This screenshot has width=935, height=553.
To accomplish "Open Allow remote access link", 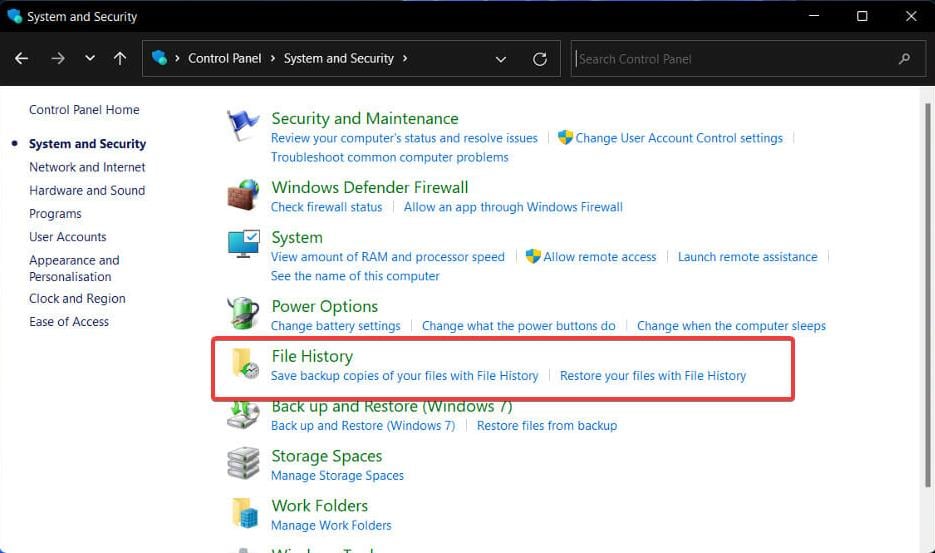I will [x=600, y=257].
